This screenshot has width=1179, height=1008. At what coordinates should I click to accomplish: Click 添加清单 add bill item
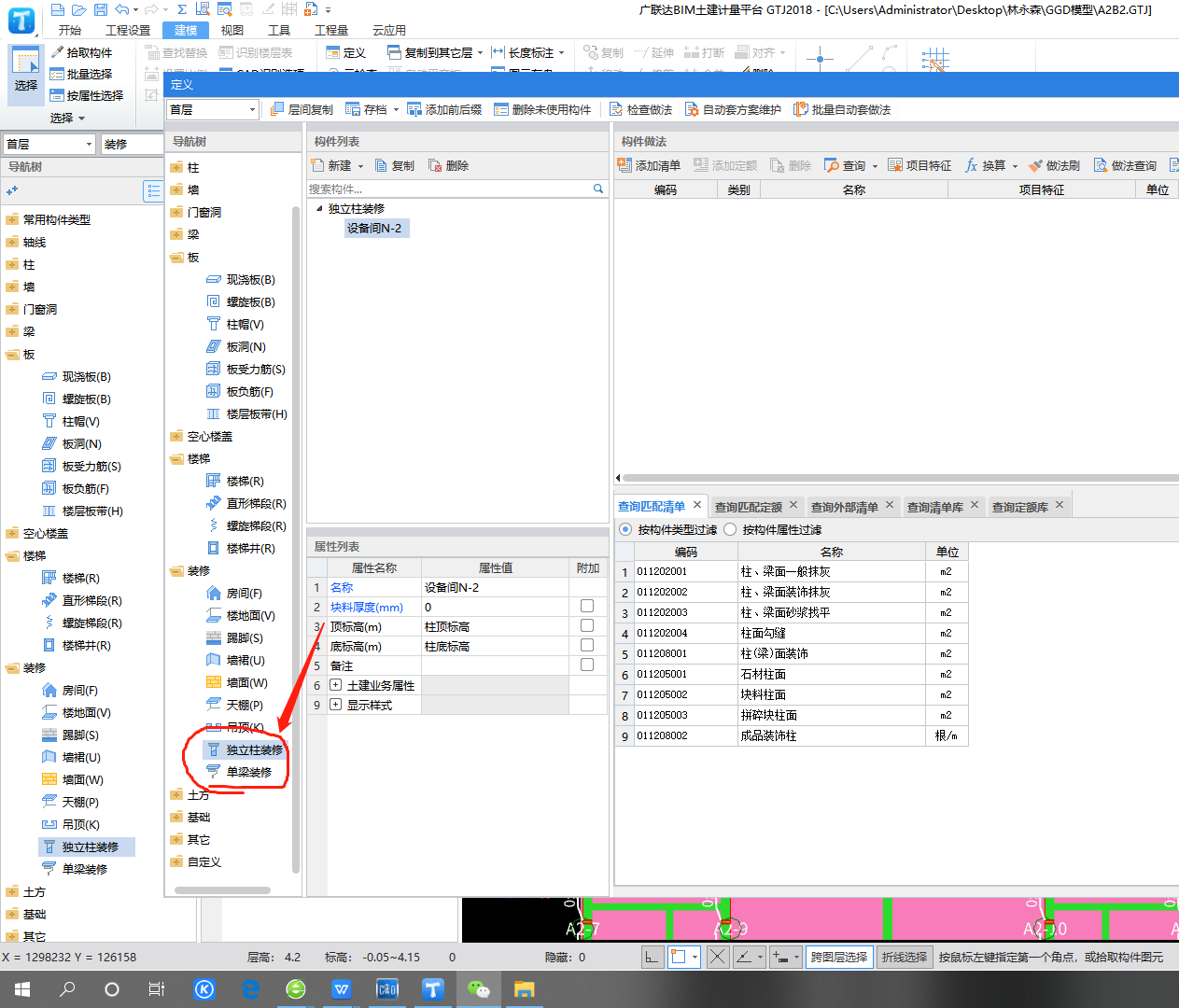649,165
